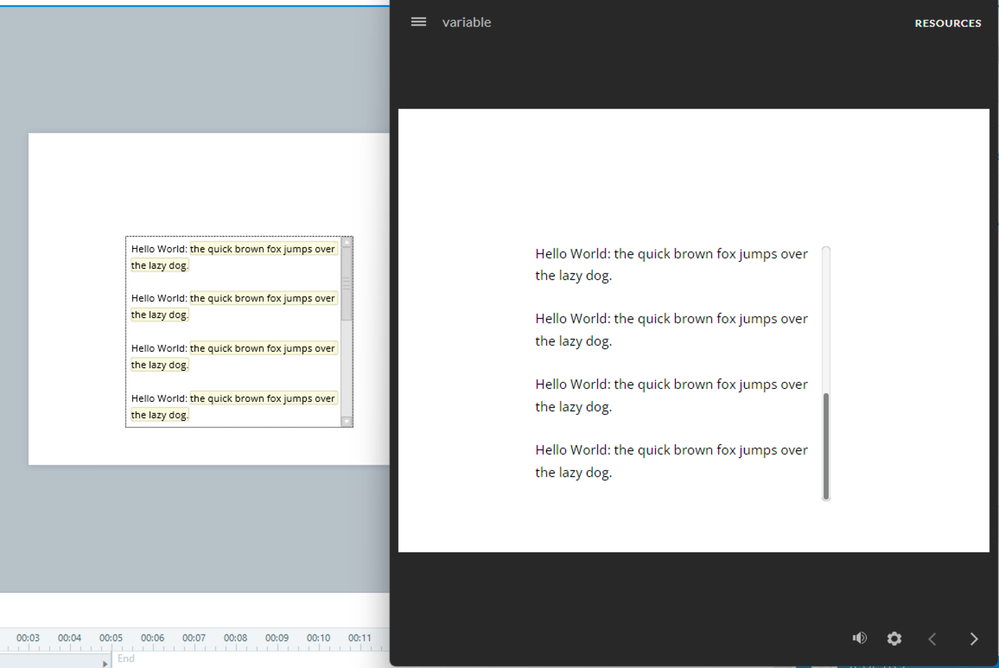
Task: Click first highlighted variable reference in editor
Action: [263, 249]
